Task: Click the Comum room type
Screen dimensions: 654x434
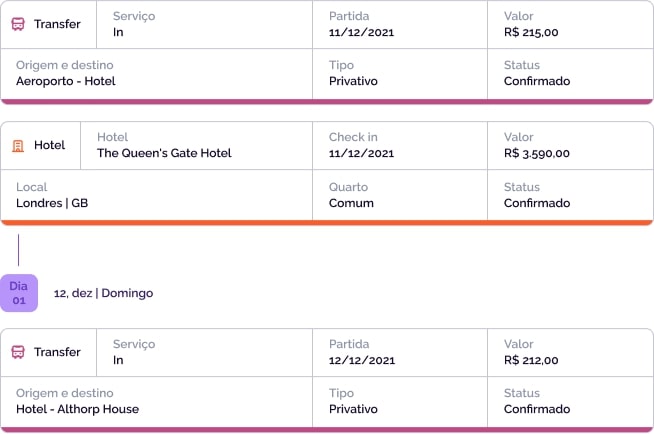Action: (x=351, y=203)
